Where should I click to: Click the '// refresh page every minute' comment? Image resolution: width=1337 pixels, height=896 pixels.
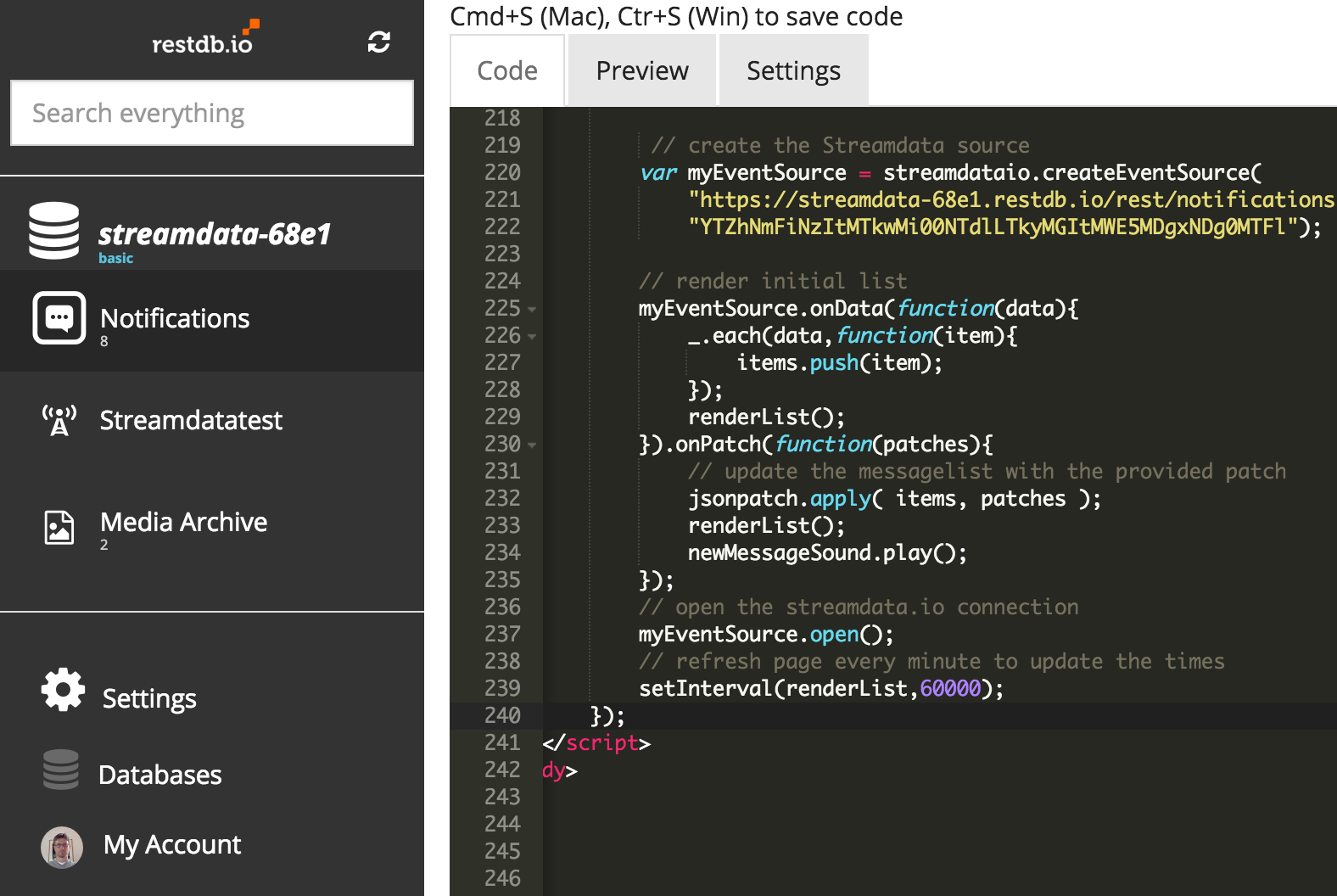(x=931, y=661)
